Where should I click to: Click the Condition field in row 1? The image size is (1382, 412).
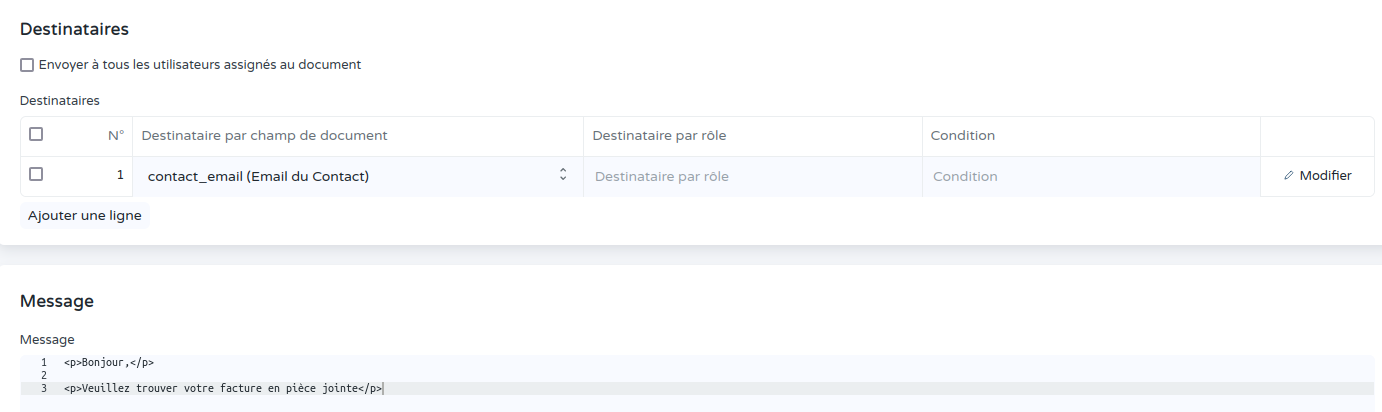[x=1091, y=176]
